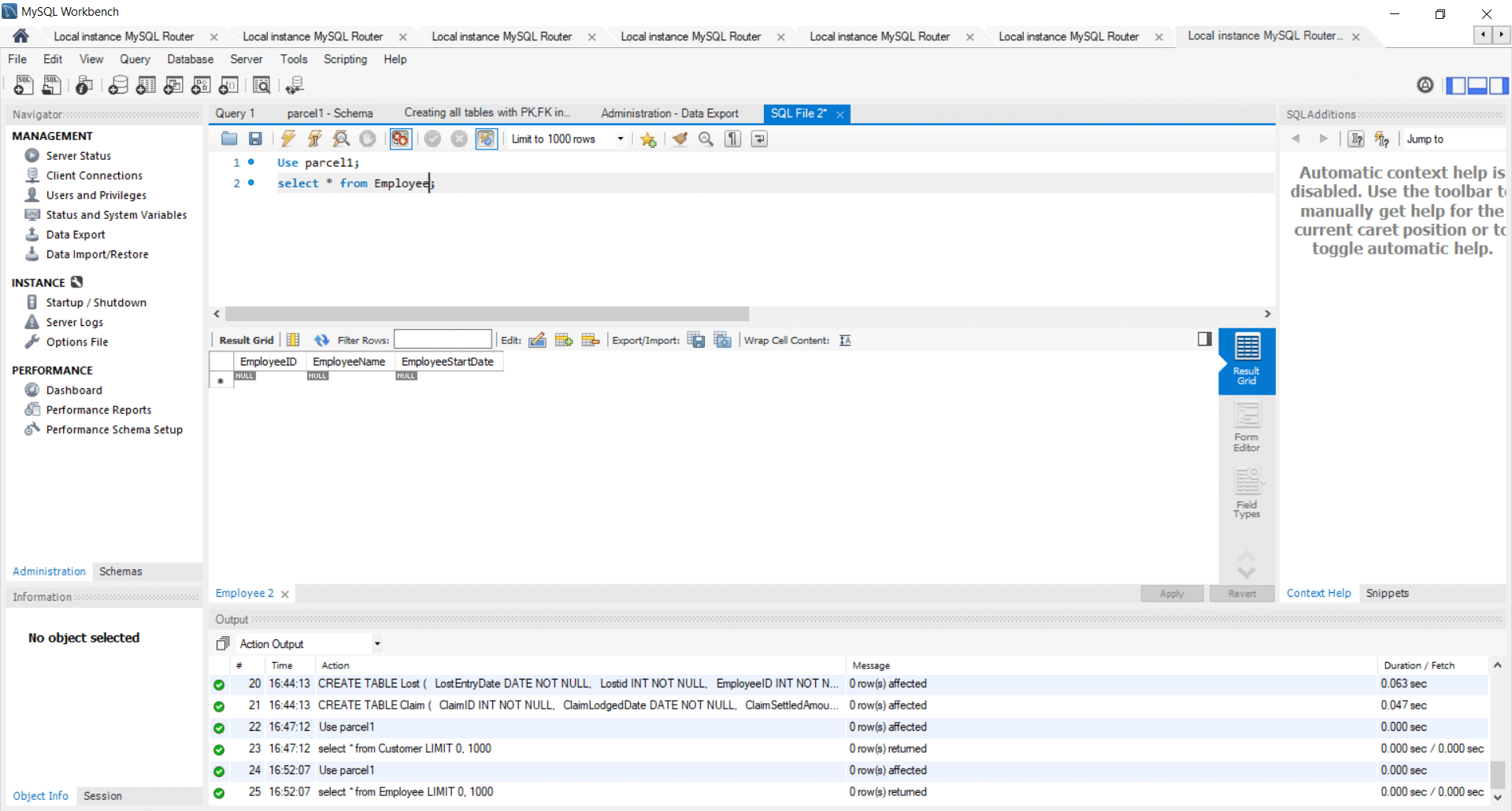Screen dimensions: 1512x811
Task: Select Result Grid side view
Action: click(x=1247, y=361)
